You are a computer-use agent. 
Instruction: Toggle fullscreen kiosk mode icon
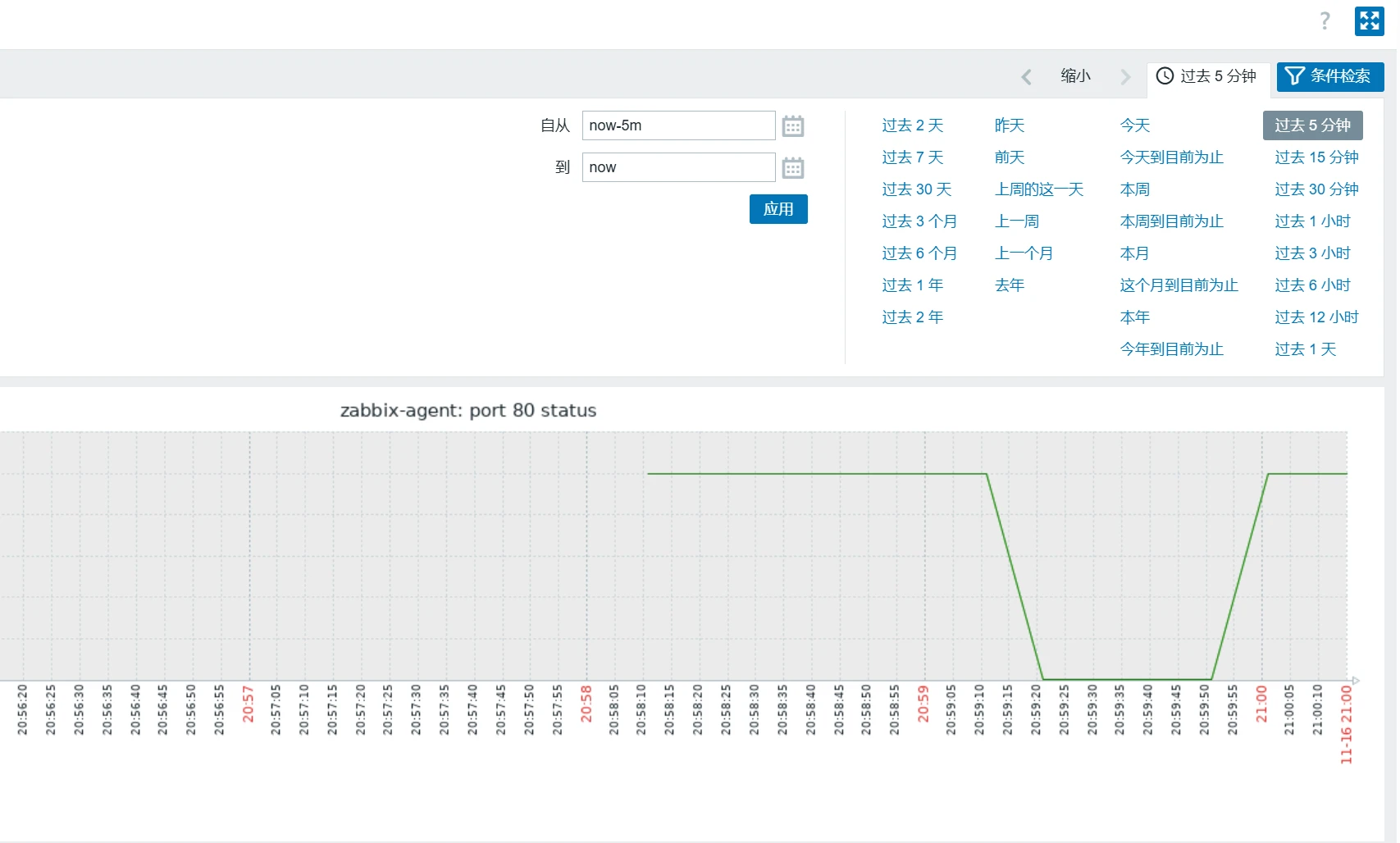tap(1369, 21)
